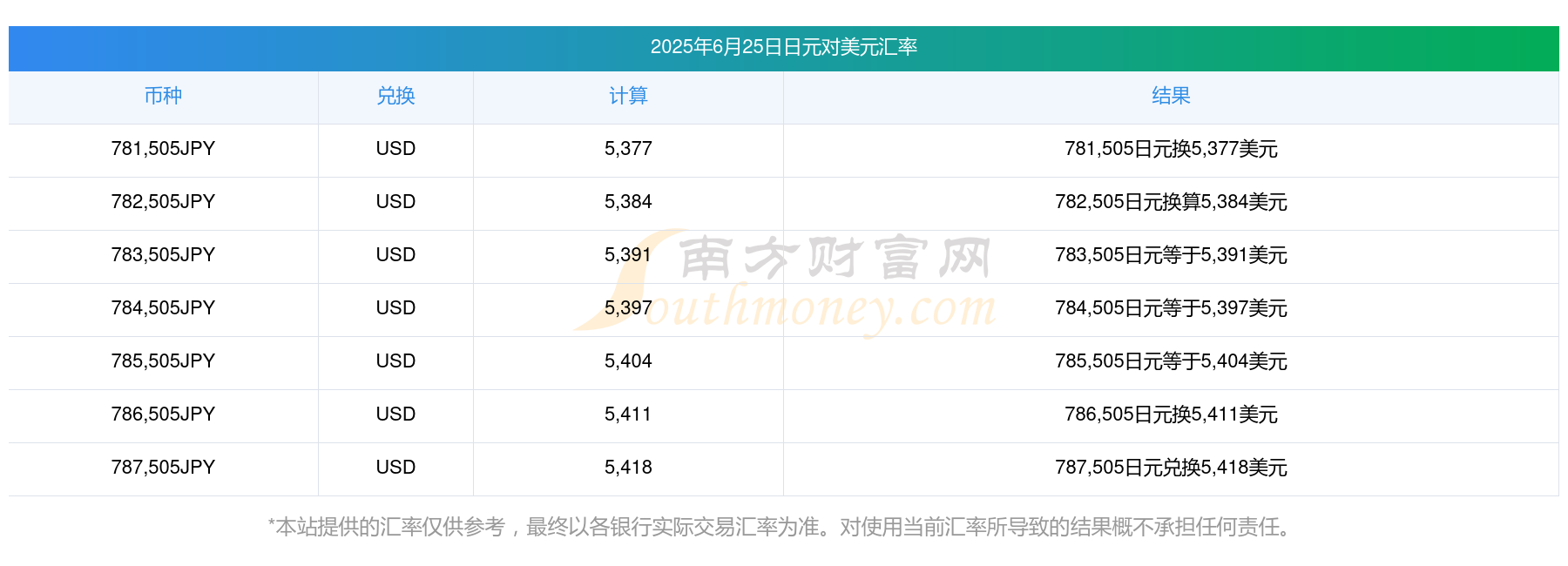
Task: Click result 782,505日元换算5,384美元
Action: [1171, 202]
